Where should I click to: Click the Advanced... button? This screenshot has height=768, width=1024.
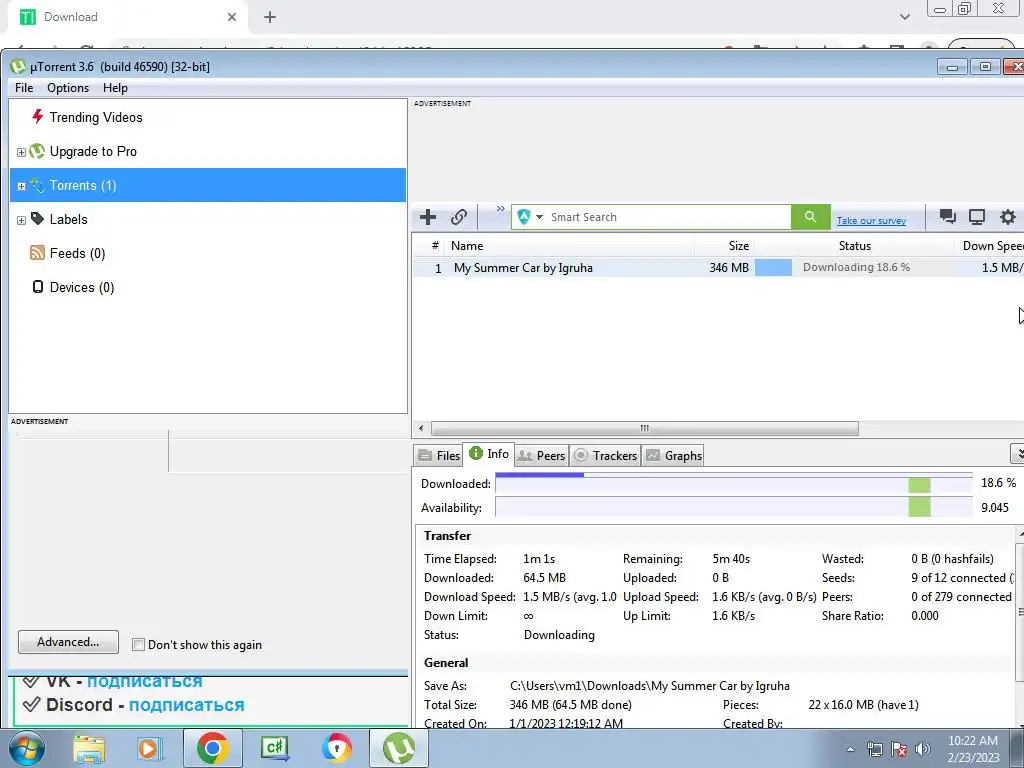click(68, 642)
